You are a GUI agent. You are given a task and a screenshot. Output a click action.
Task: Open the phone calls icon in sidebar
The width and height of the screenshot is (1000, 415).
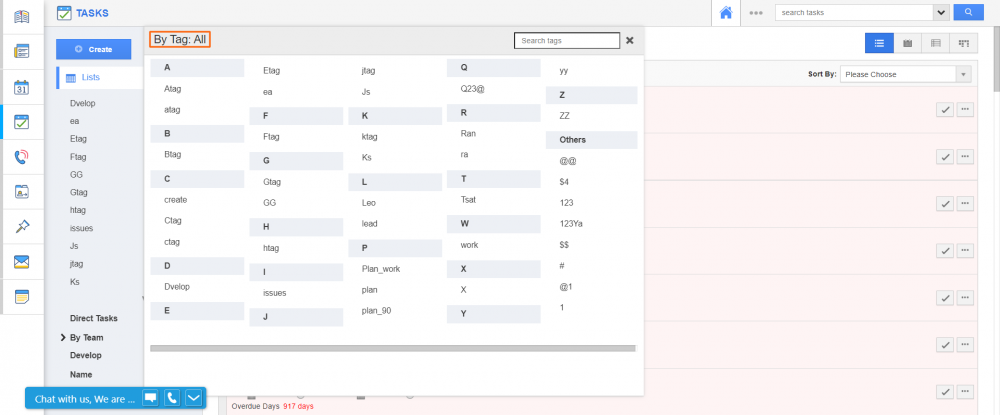[x=21, y=157]
